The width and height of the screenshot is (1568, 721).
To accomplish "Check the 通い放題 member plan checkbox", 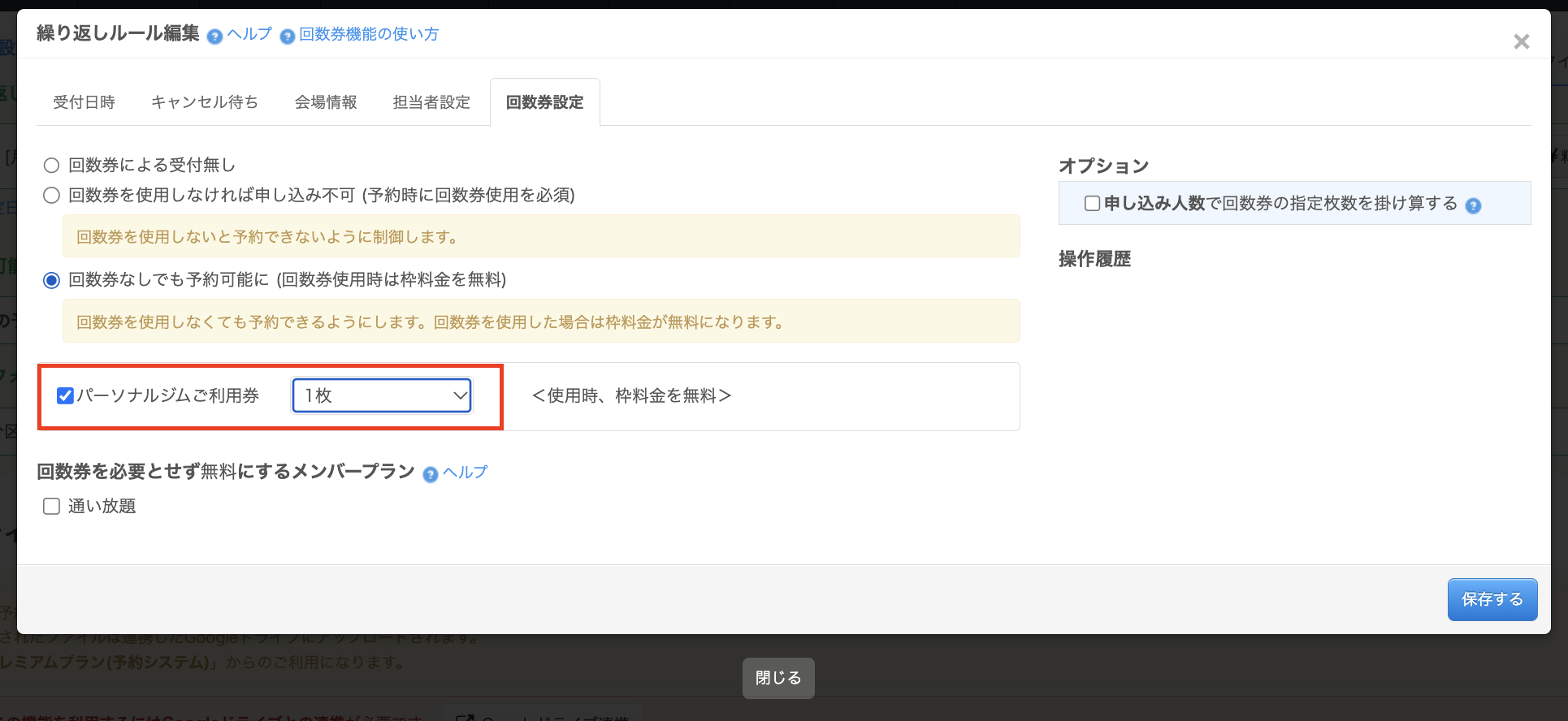I will (x=52, y=507).
